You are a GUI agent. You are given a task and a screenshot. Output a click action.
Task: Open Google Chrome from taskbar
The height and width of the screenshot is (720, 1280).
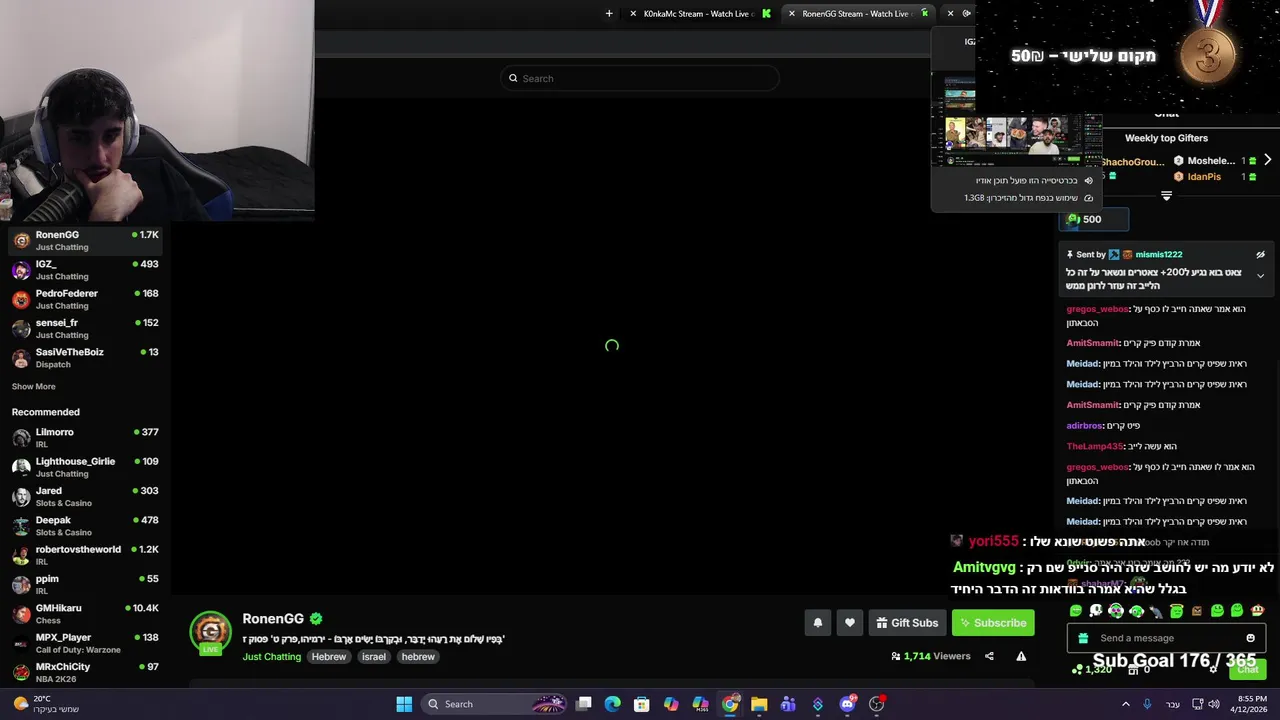pyautogui.click(x=730, y=704)
